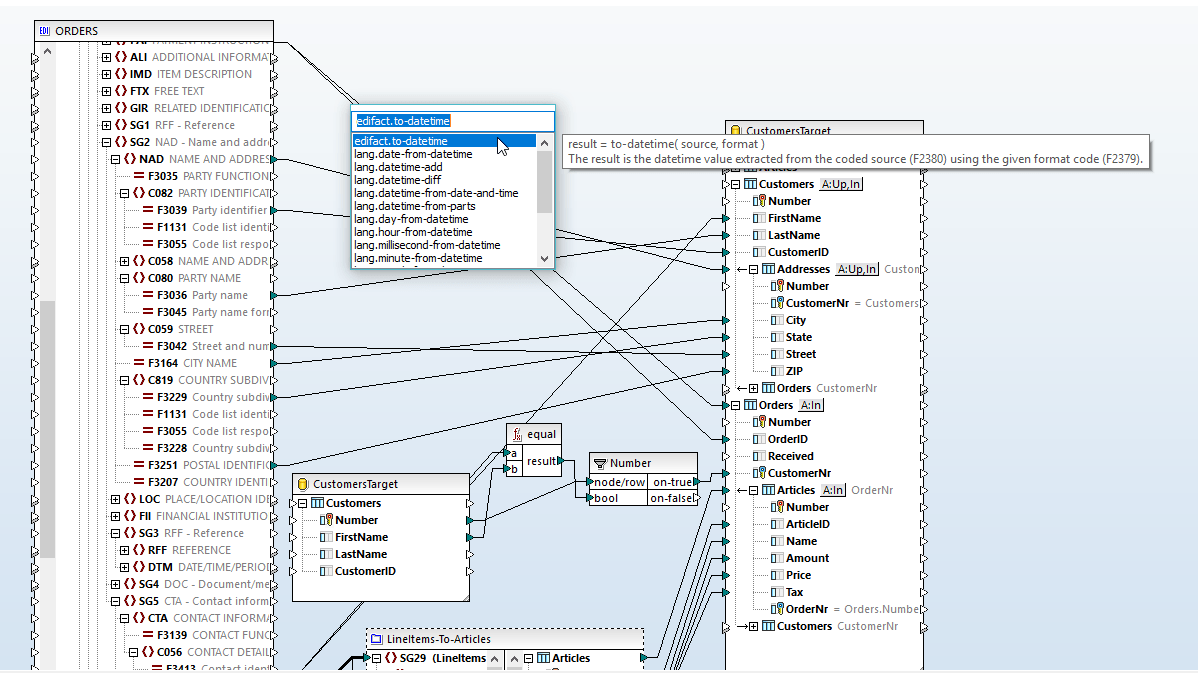Click the edifact.to-datetime search input field
Screen dimensions: 1198x673
(452, 121)
